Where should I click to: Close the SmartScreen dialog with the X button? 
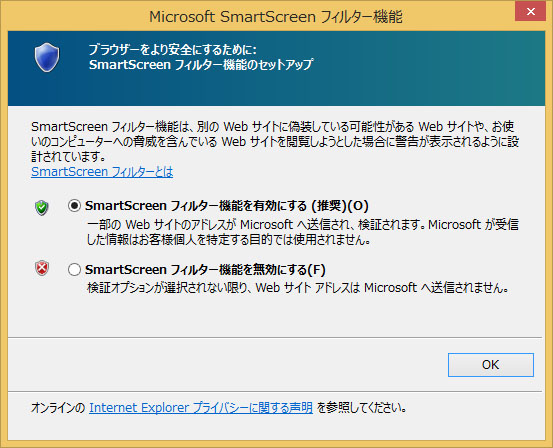[x=530, y=11]
